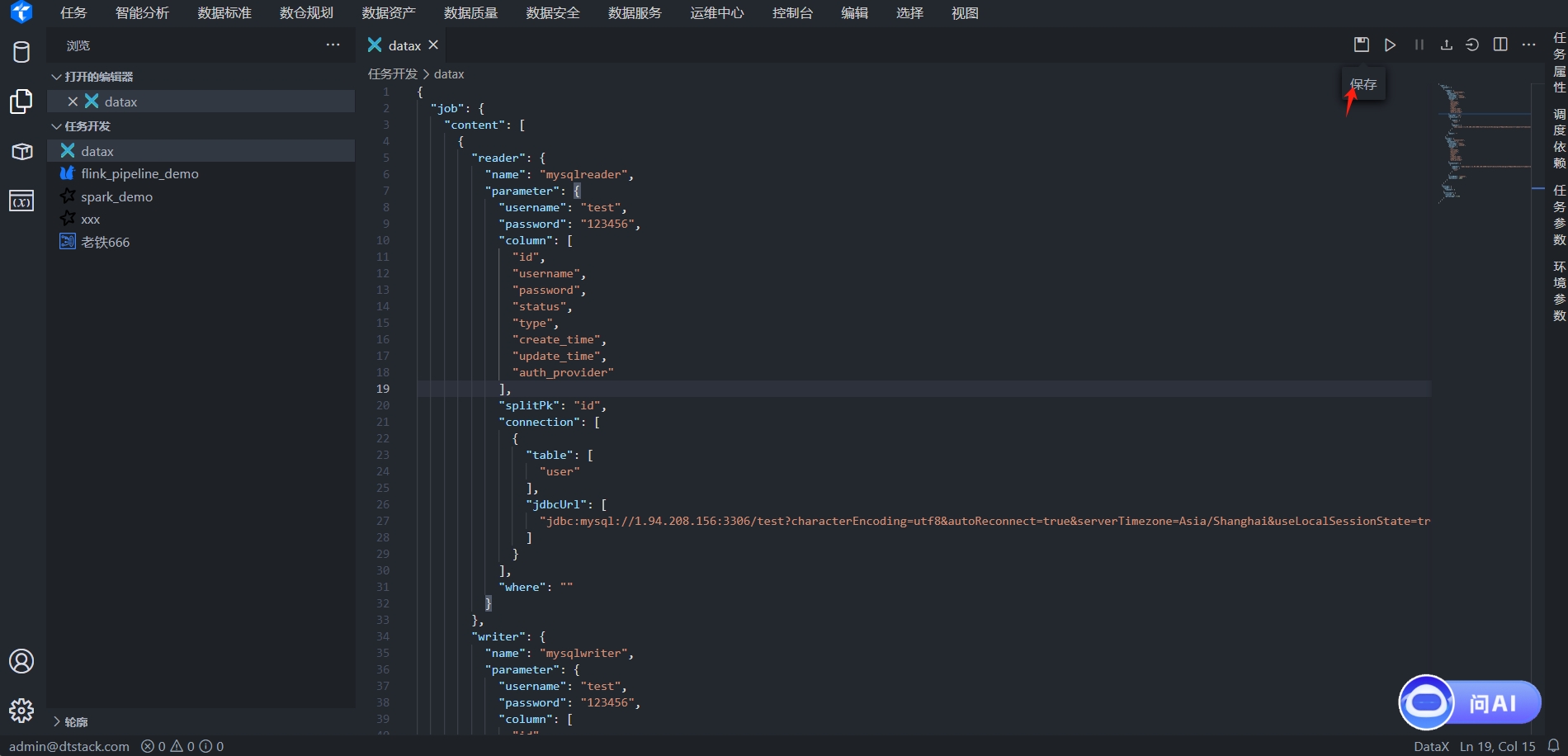Open the 数据资产 menu
Image resolution: width=1568 pixels, height=756 pixels.
[x=389, y=13]
